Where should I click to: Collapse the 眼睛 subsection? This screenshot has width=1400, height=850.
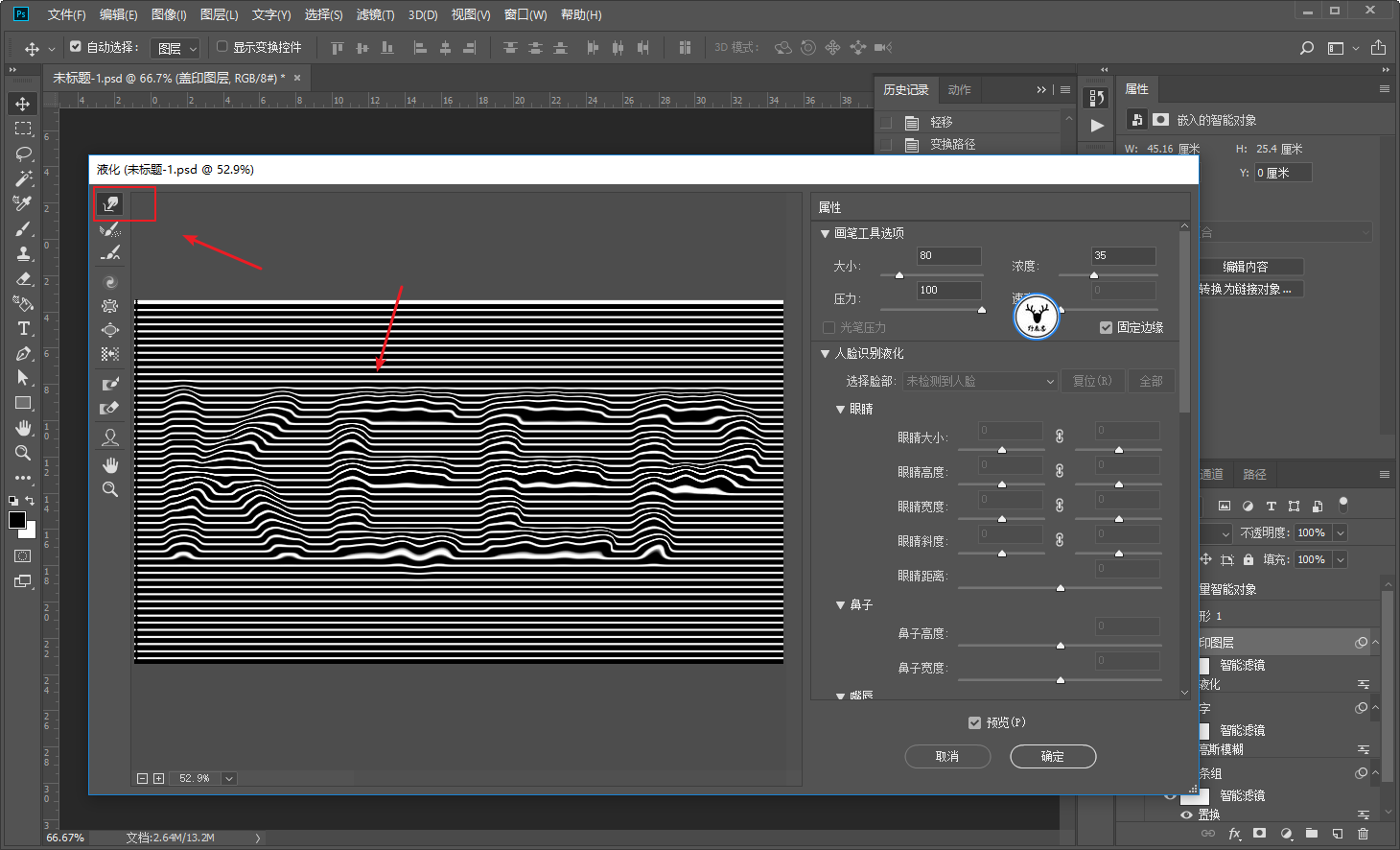click(840, 410)
